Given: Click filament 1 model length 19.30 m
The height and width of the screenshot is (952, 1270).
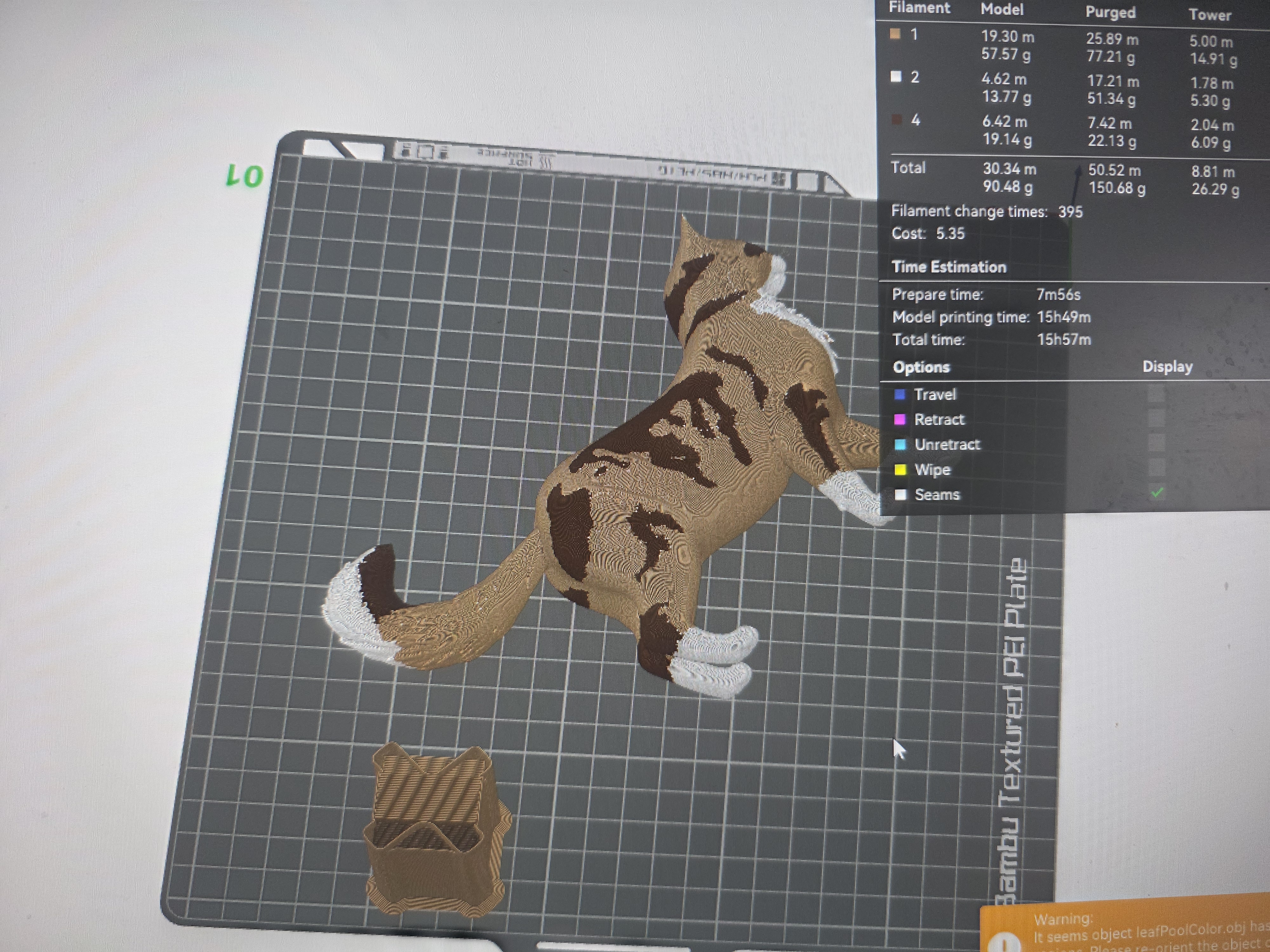Looking at the screenshot, I should (x=1008, y=37).
